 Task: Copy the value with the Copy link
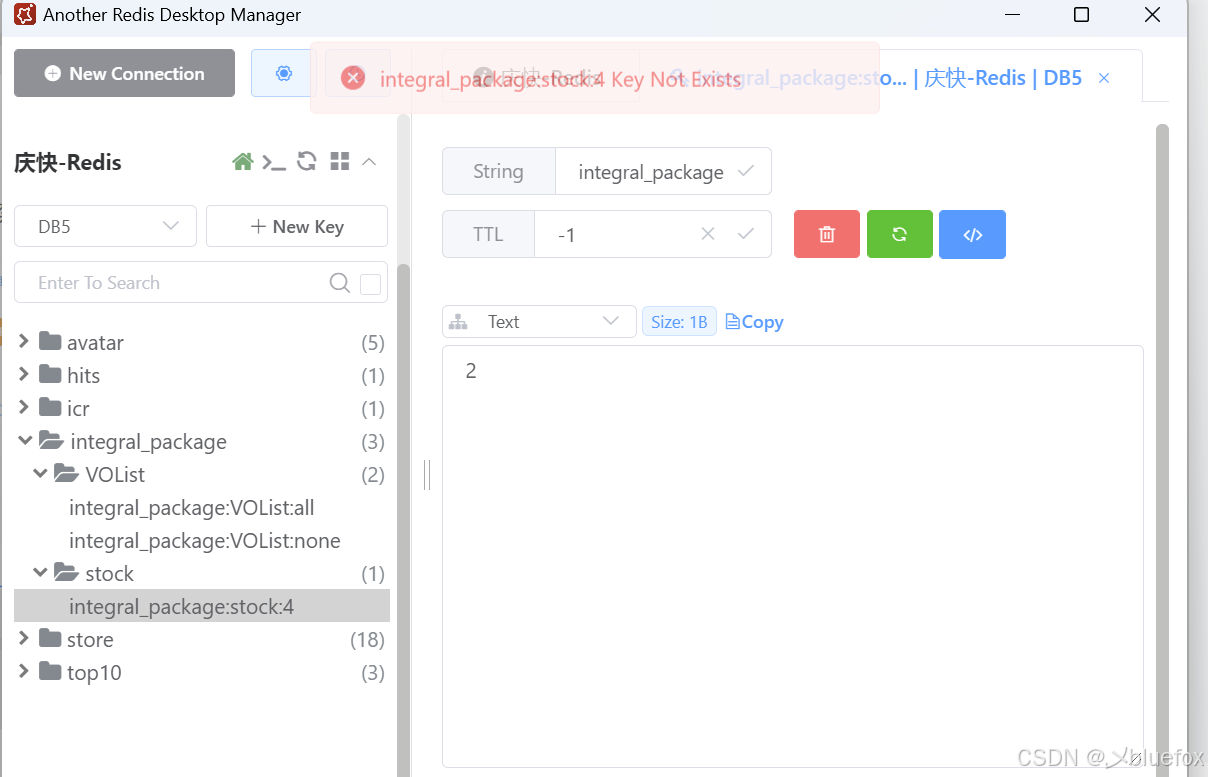(754, 322)
